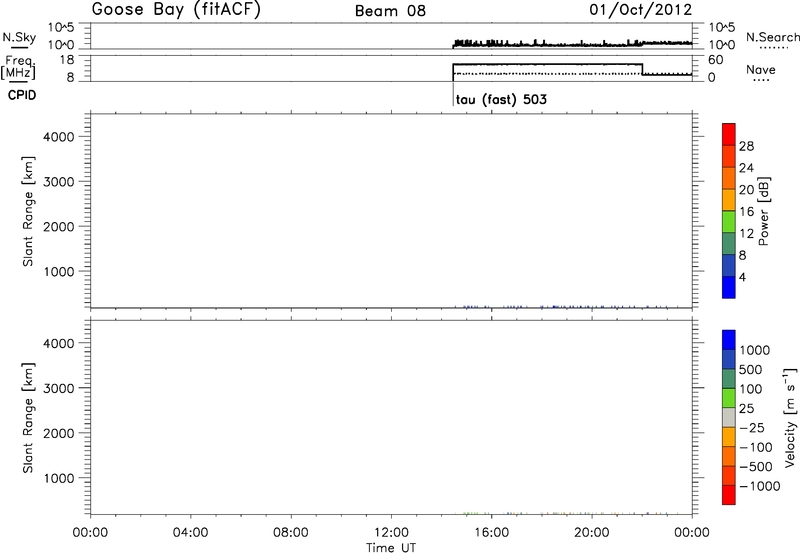Click the bright blue bottom swatch of Power colorbar
The height and width of the screenshot is (554, 800).
pyautogui.click(x=729, y=287)
